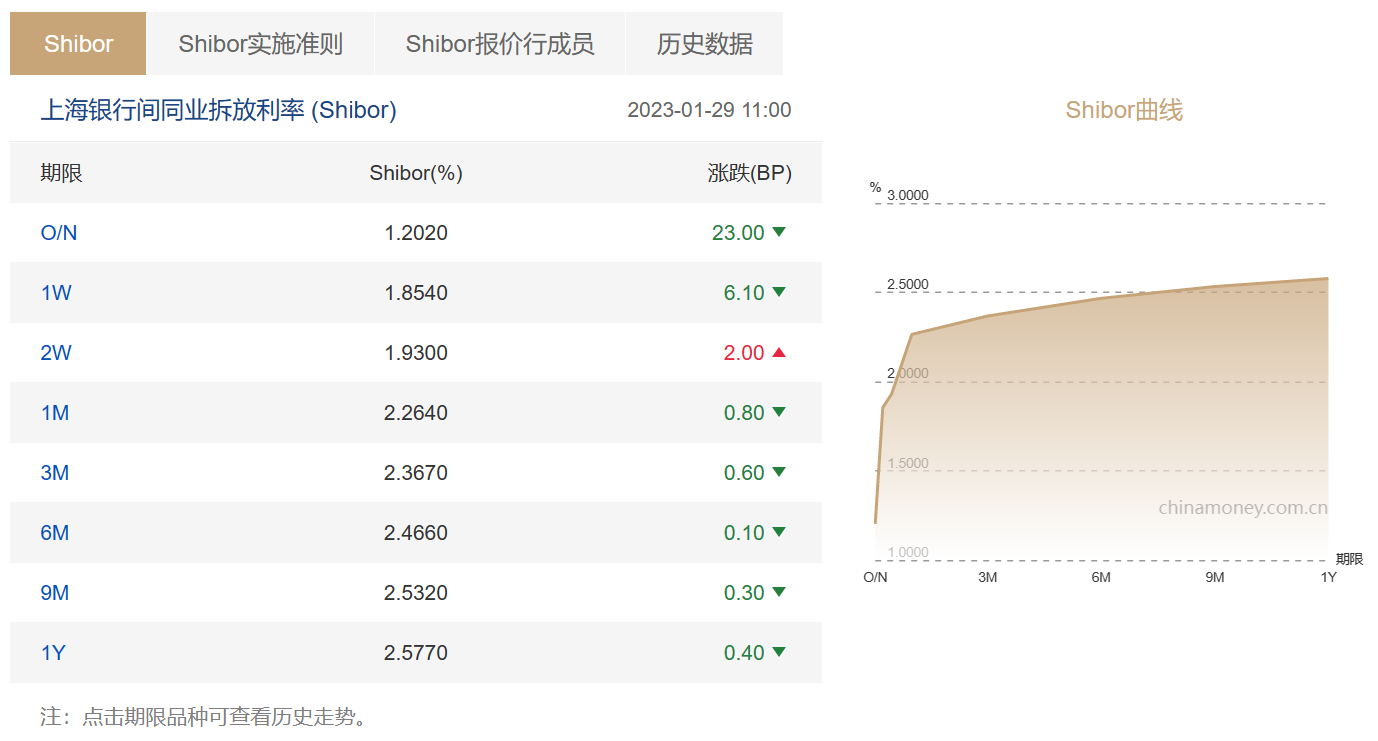Select the active Shibor tab
Viewport: 1378px width, 741px height.
pos(78,44)
